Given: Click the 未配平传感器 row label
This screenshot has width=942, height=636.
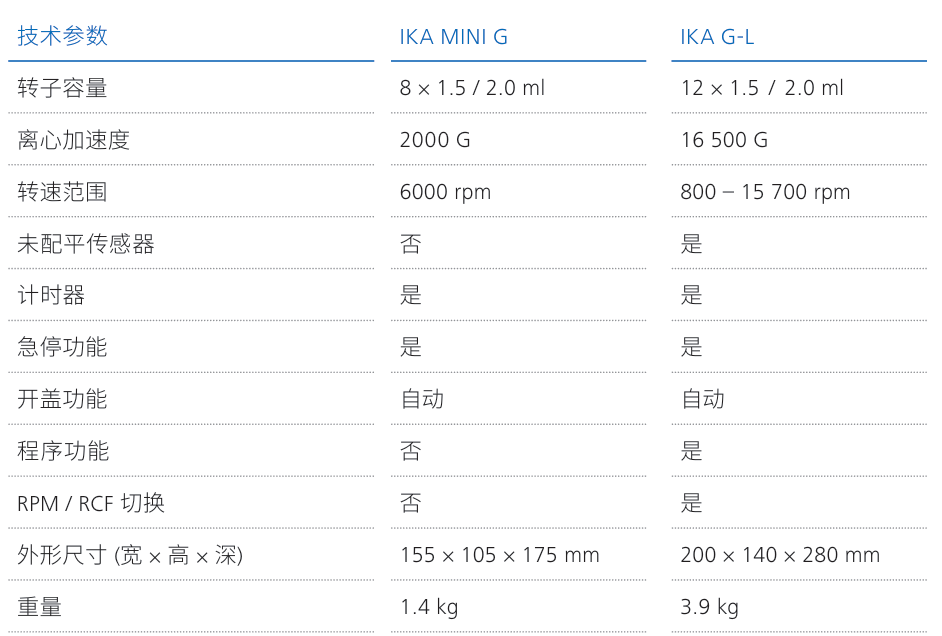Looking at the screenshot, I should click(x=85, y=244).
